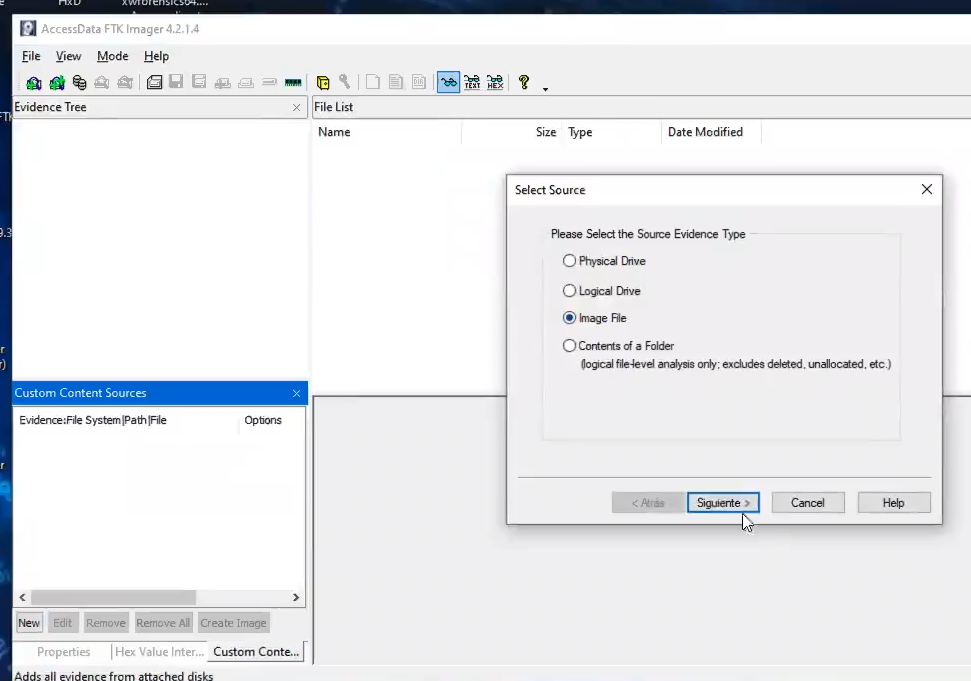Click the Add Evidence Item toolbar icon

(33, 82)
